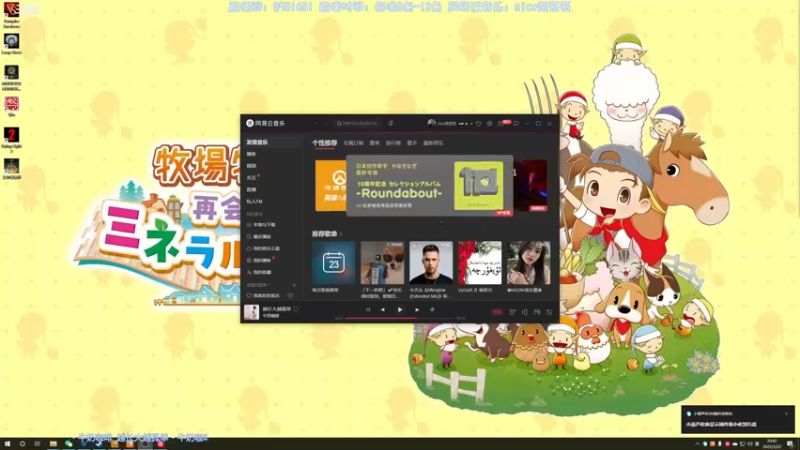Toggle shuffle playback mode icon

pyautogui.click(x=368, y=310)
